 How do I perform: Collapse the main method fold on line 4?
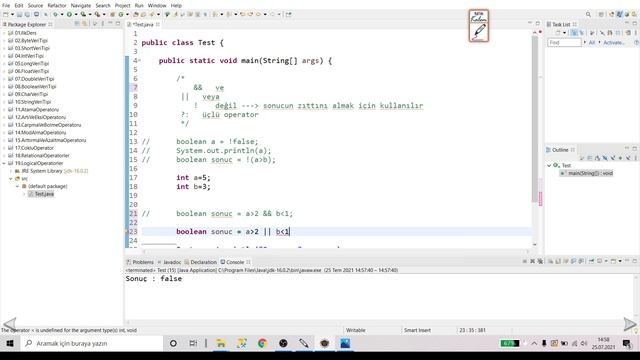pos(139,60)
